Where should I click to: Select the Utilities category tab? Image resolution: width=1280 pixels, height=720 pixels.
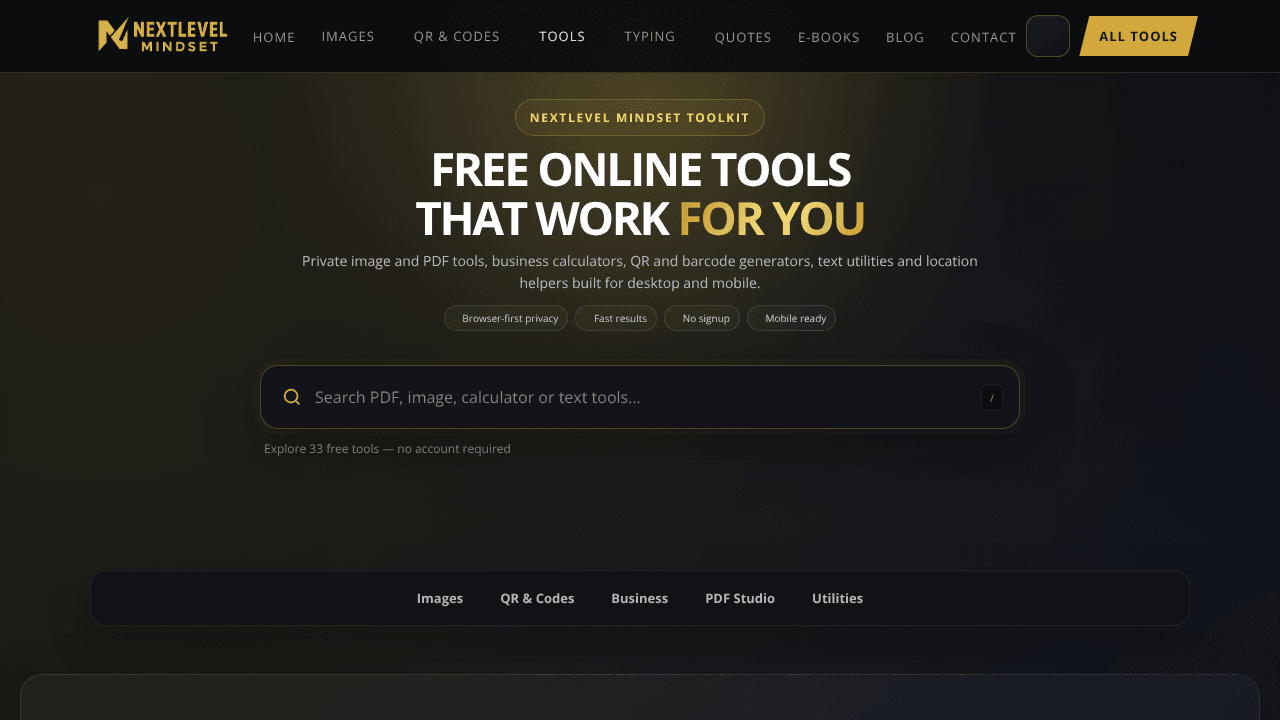(837, 598)
